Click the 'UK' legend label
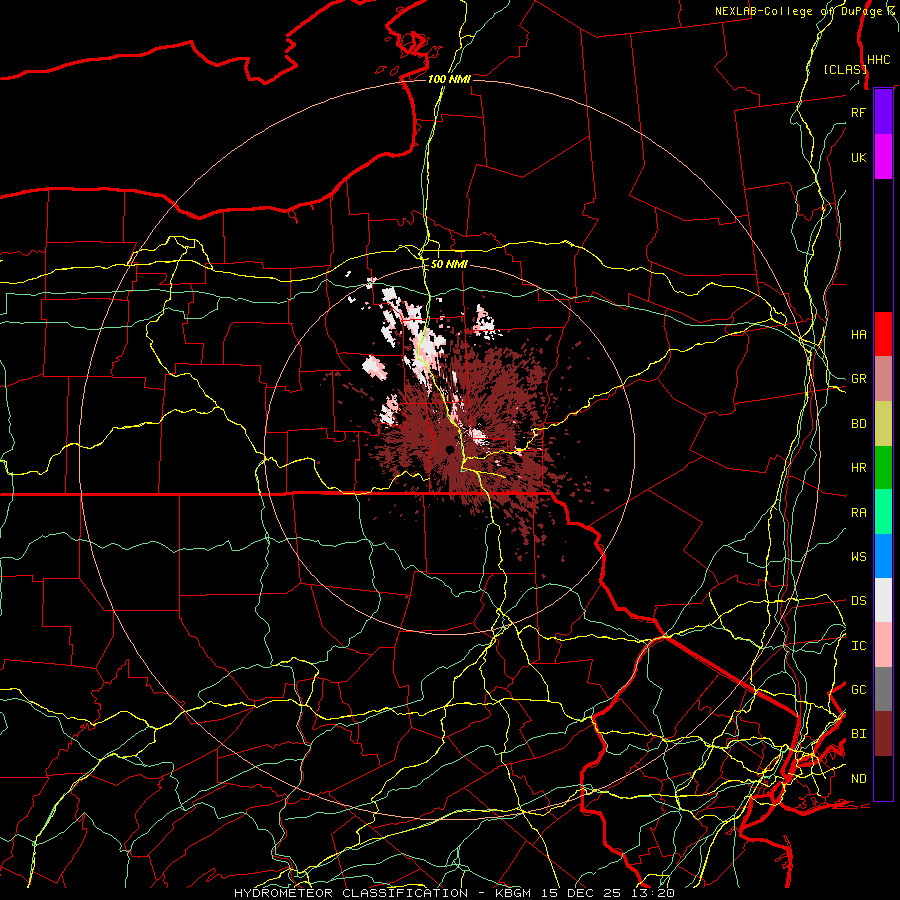 858,157
